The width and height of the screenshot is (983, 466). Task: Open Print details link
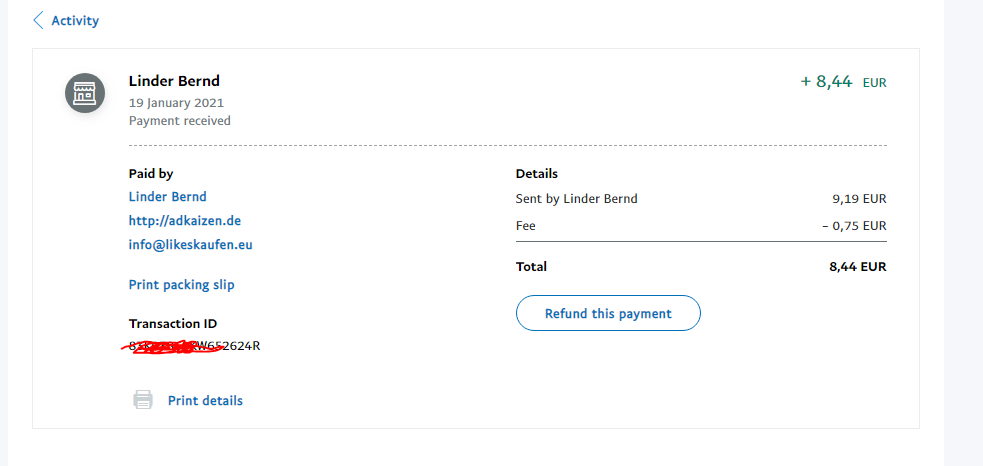click(x=205, y=401)
